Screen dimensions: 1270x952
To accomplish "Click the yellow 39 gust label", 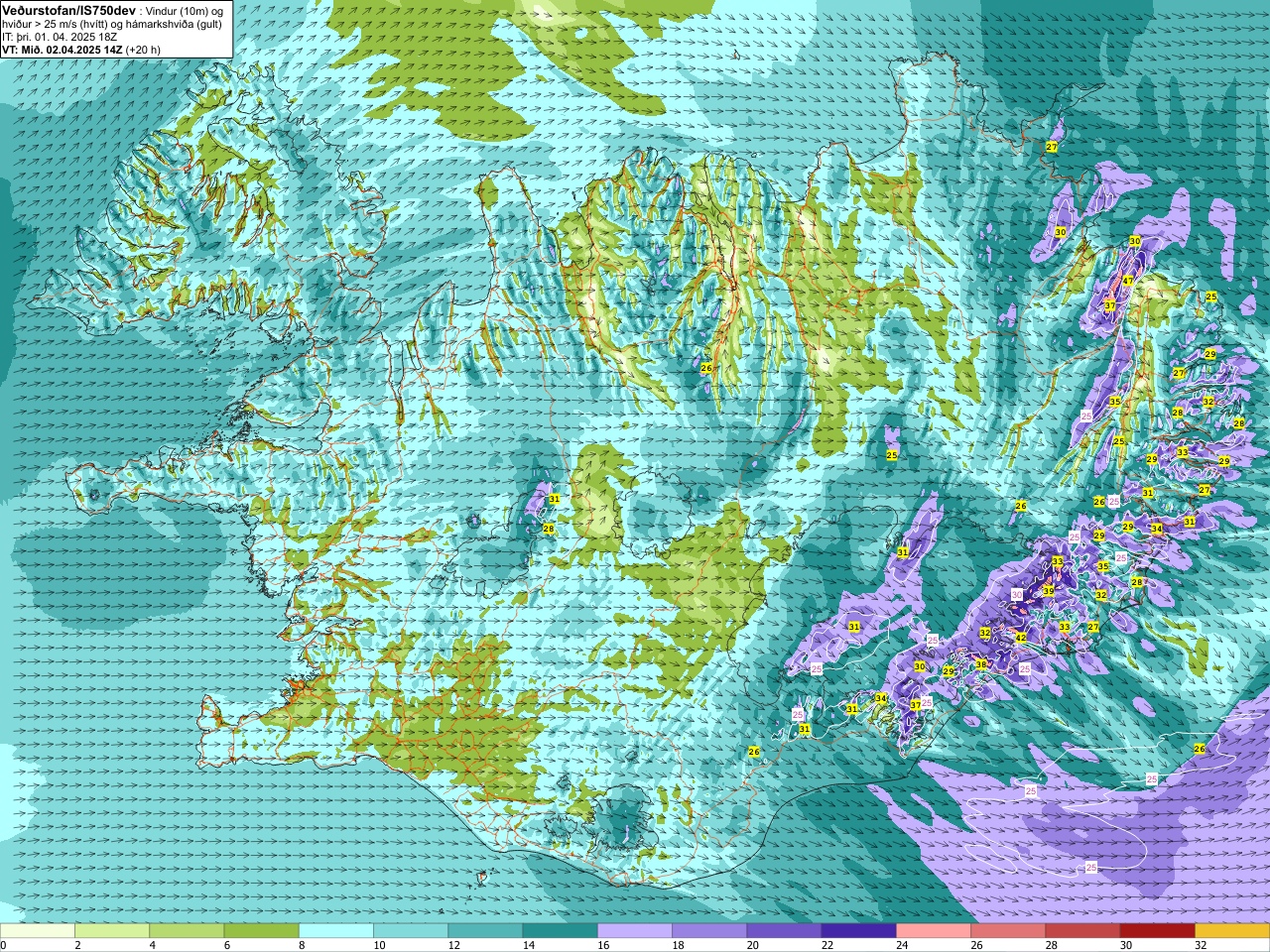I will tap(1049, 590).
